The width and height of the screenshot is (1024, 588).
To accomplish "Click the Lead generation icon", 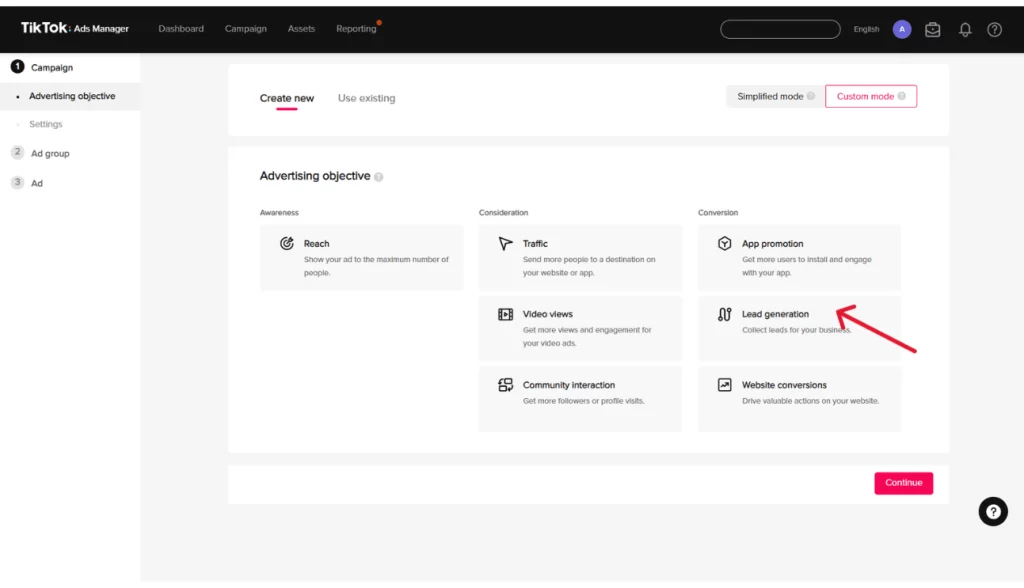I will (x=724, y=314).
